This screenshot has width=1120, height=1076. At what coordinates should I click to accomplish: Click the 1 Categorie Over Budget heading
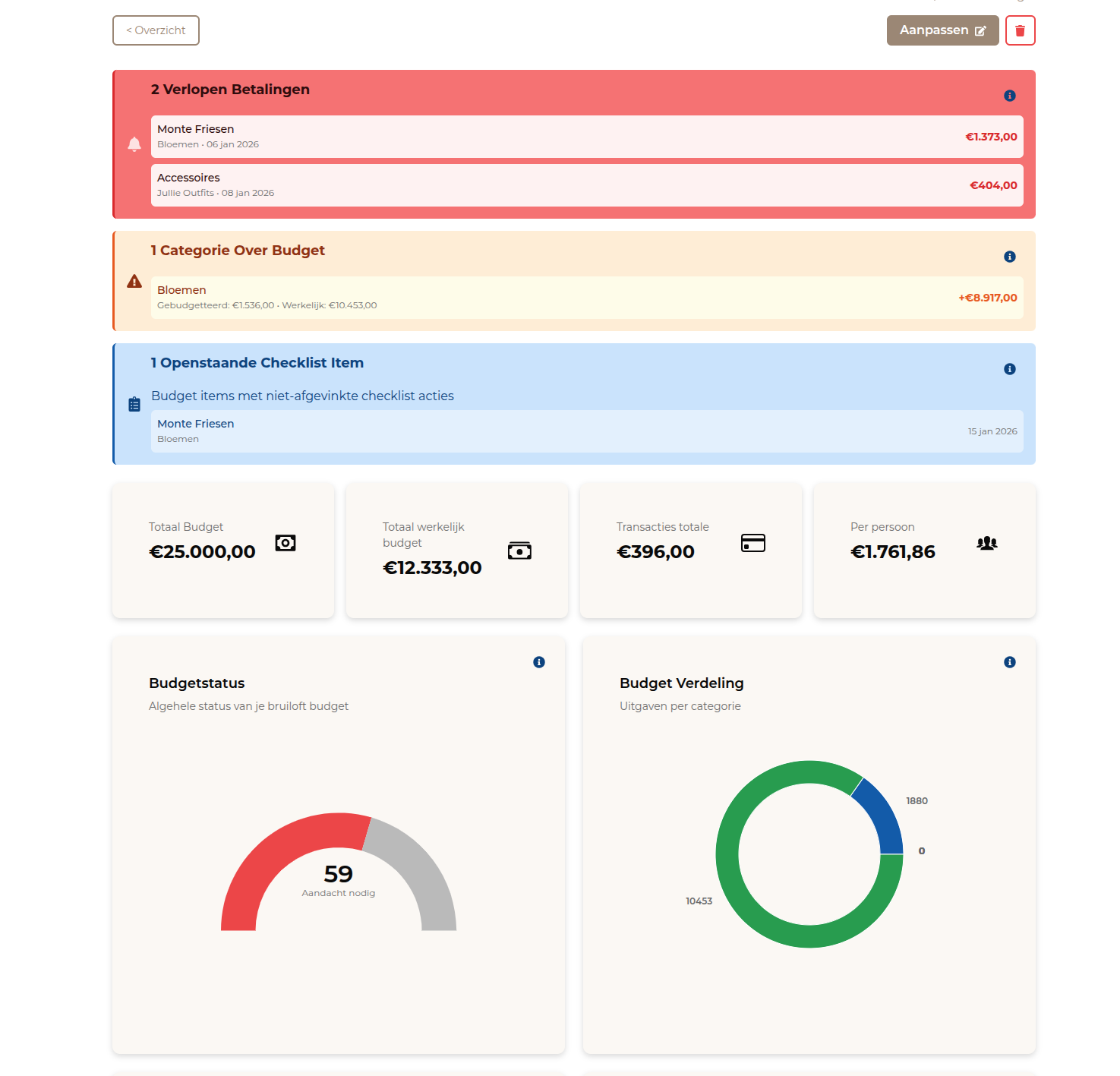coord(238,251)
